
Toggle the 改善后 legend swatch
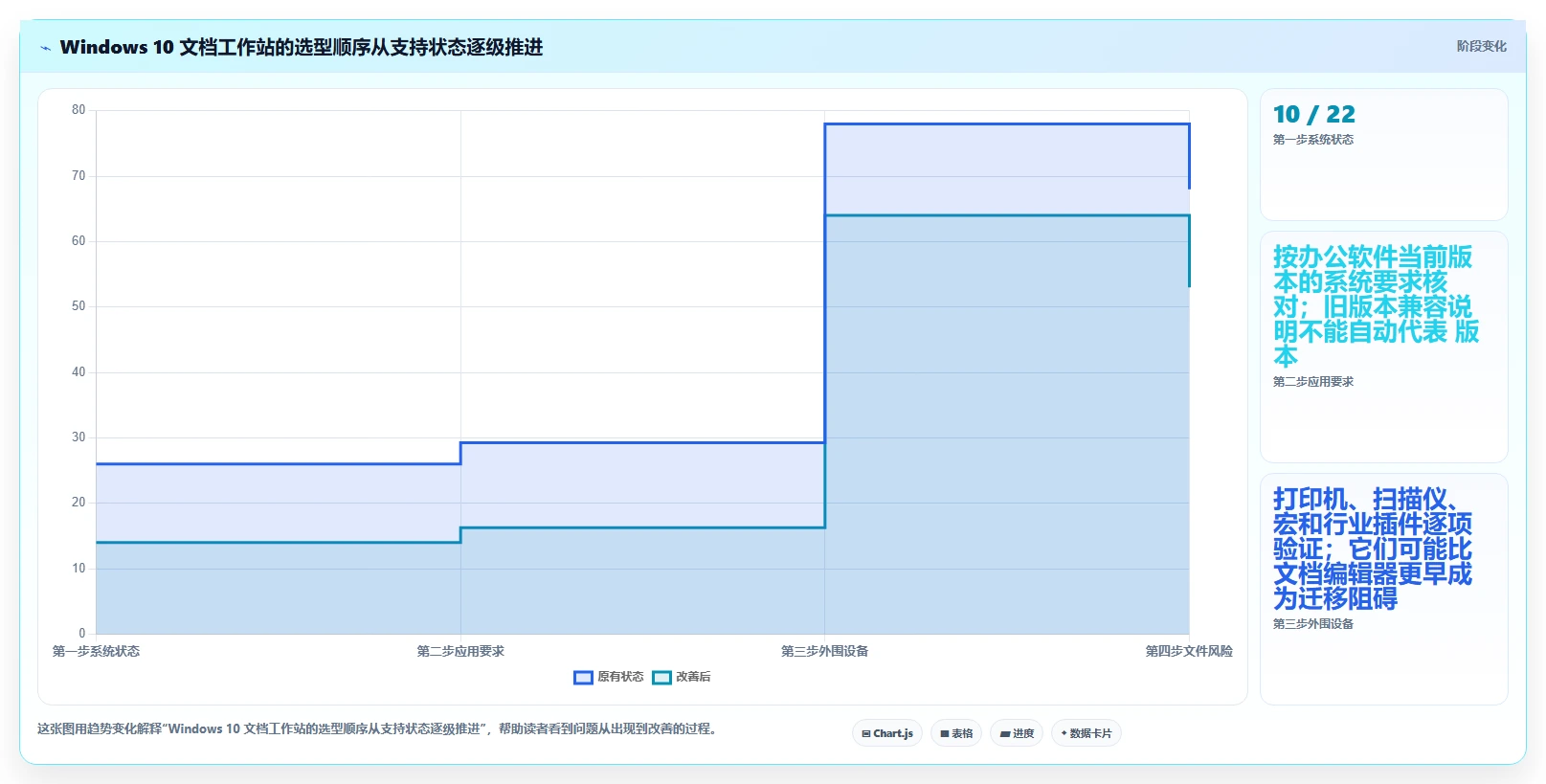click(x=661, y=678)
